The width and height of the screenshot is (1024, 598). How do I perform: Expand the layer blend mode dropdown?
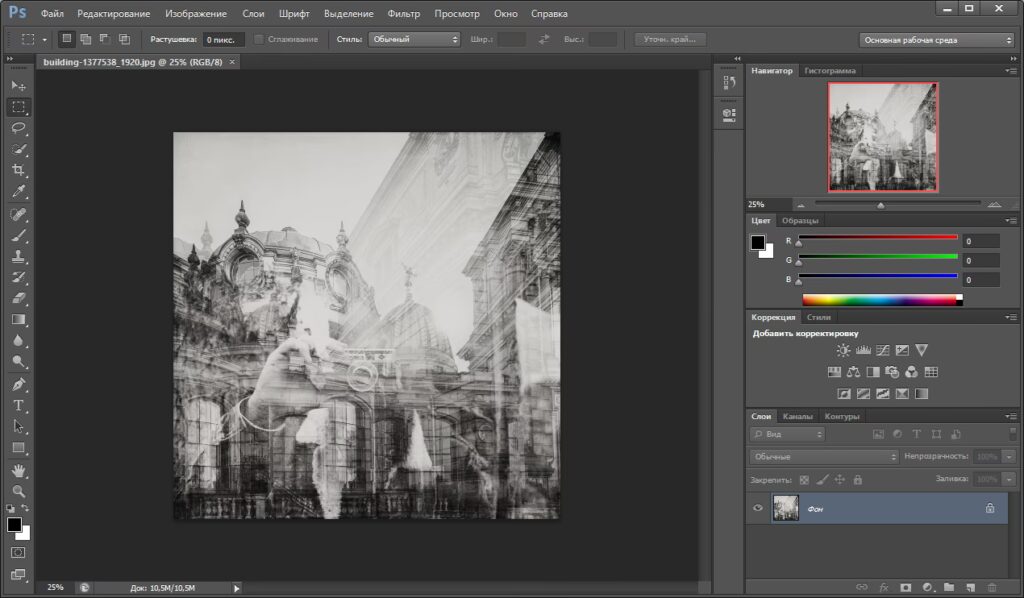coord(824,456)
